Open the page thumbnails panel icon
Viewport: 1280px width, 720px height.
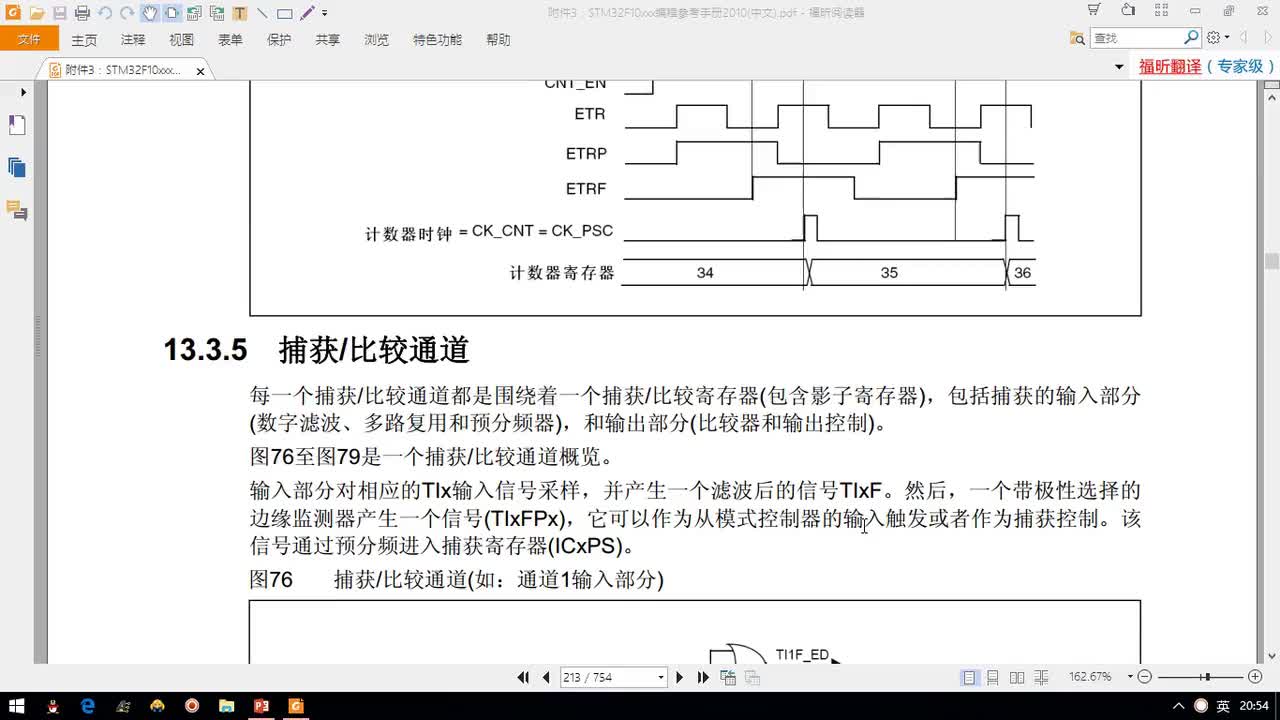[x=17, y=167]
